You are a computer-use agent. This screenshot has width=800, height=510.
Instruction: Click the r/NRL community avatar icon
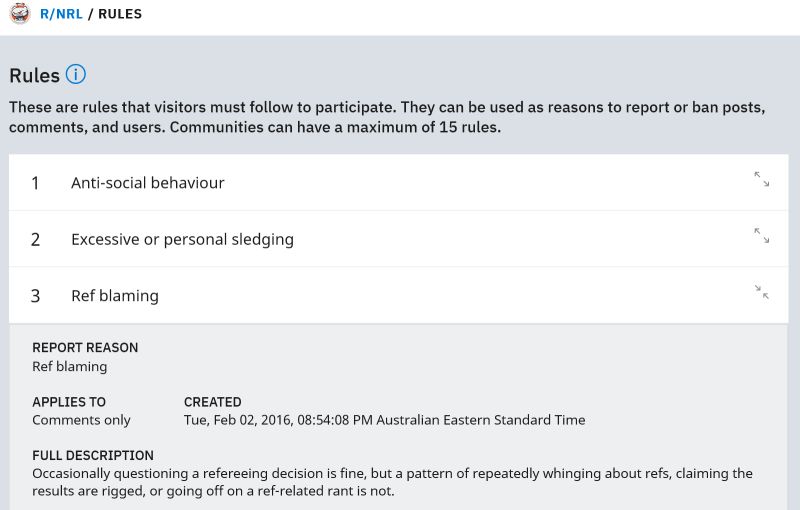pos(20,13)
